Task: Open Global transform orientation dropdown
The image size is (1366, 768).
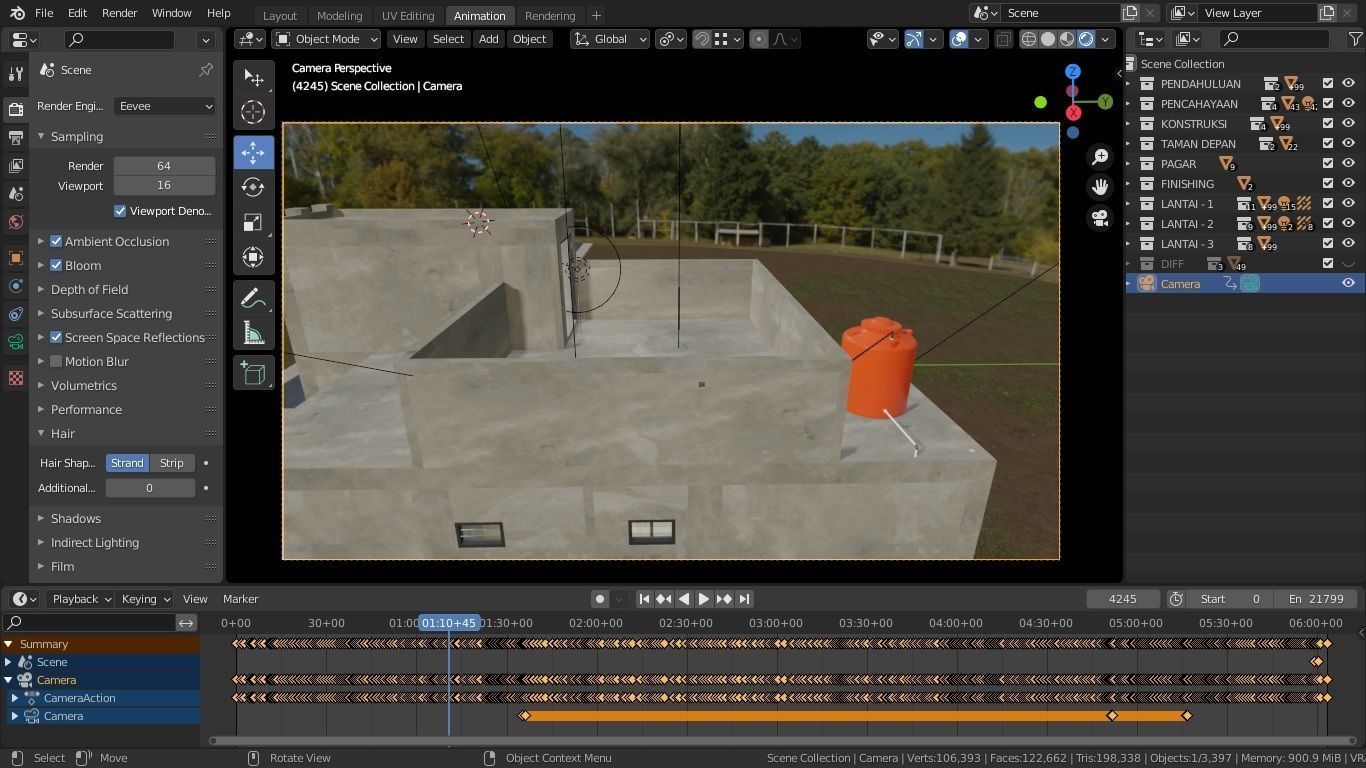Action: click(x=609, y=39)
